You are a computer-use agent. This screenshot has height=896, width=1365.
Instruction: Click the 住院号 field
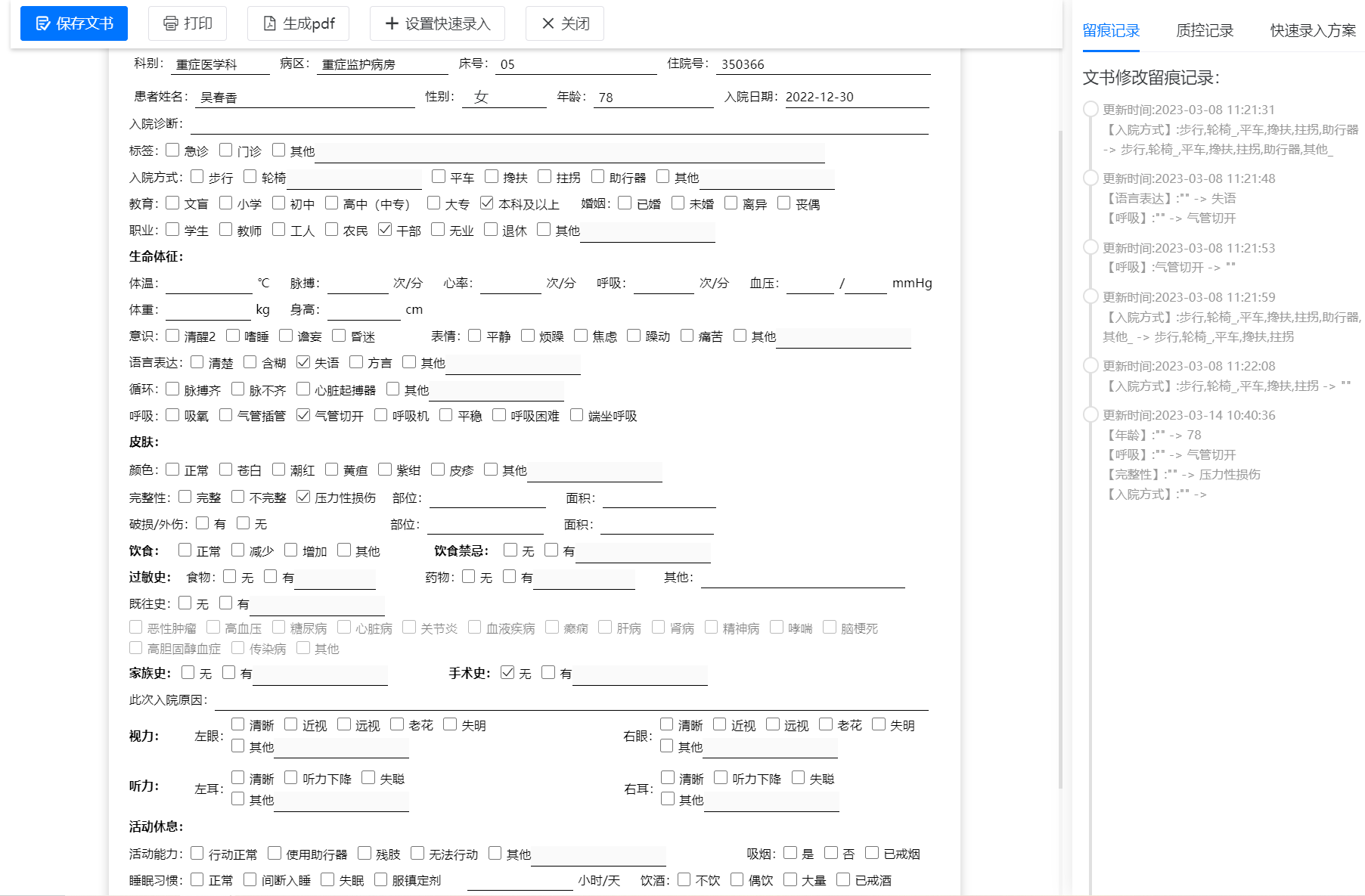tap(824, 65)
